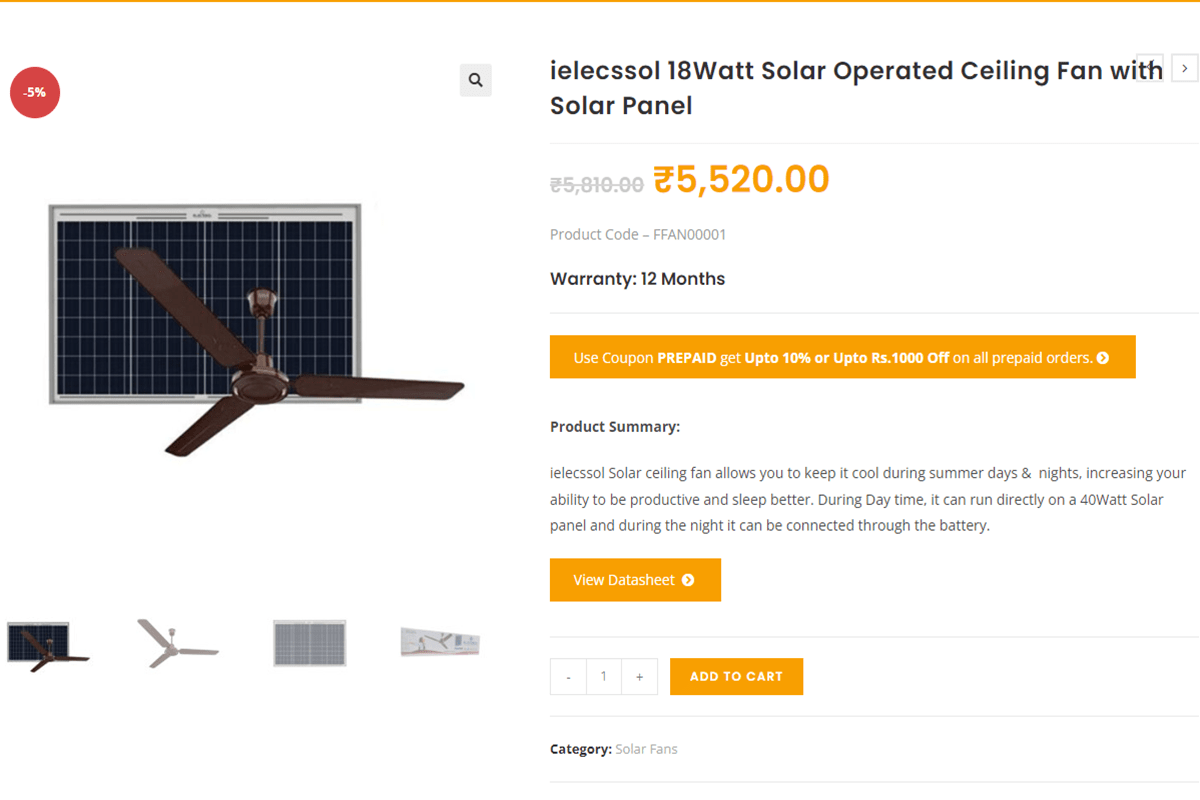Decrease quantity with the minus stepper

567,676
